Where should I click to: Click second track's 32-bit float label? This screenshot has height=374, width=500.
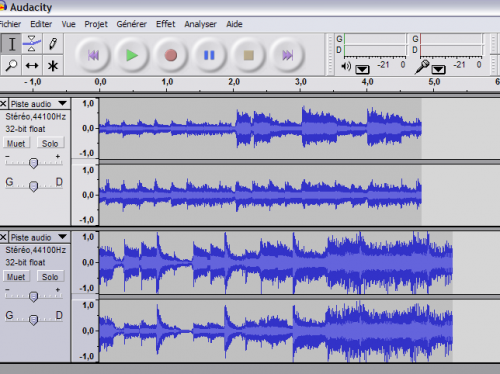click(x=25, y=262)
